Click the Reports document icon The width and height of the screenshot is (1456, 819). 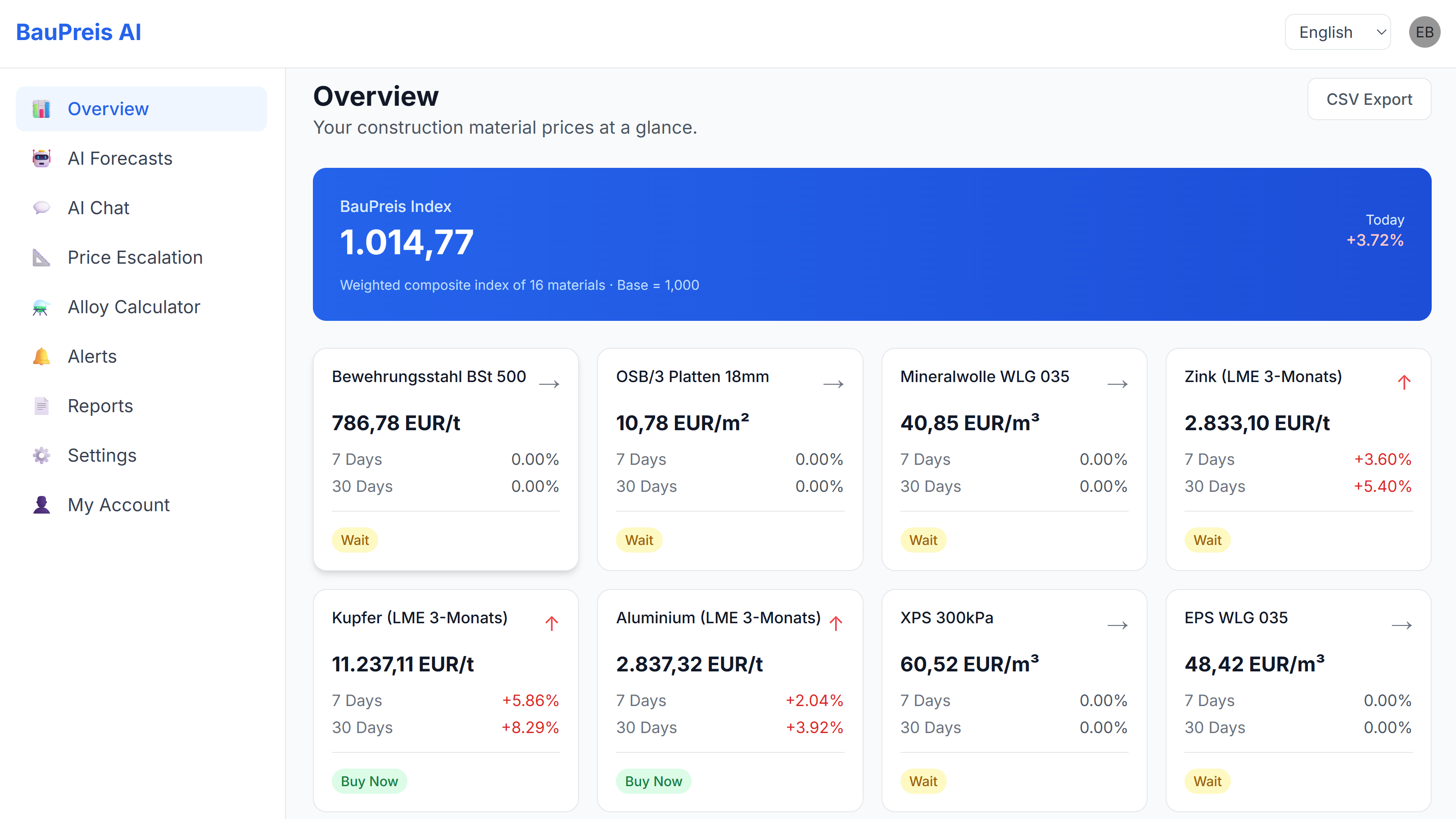pos(41,405)
